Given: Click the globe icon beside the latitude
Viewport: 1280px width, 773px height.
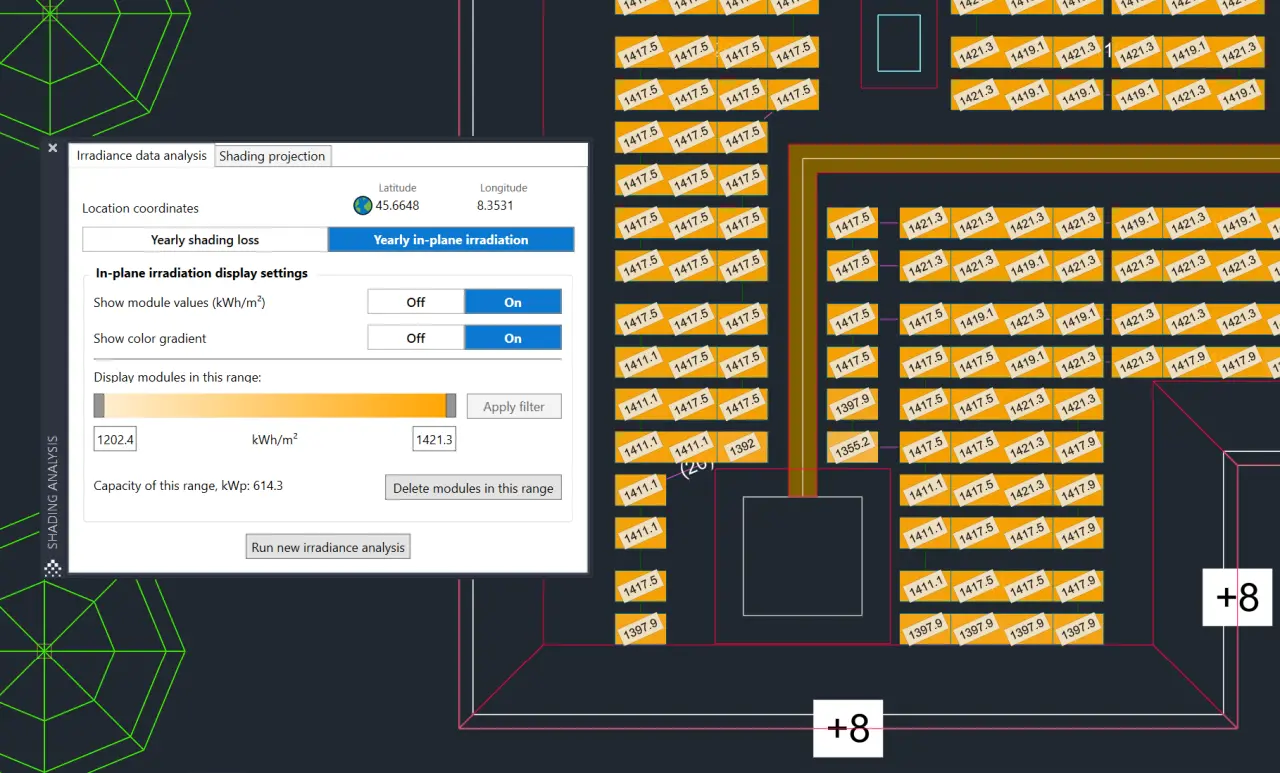Looking at the screenshot, I should (x=363, y=206).
